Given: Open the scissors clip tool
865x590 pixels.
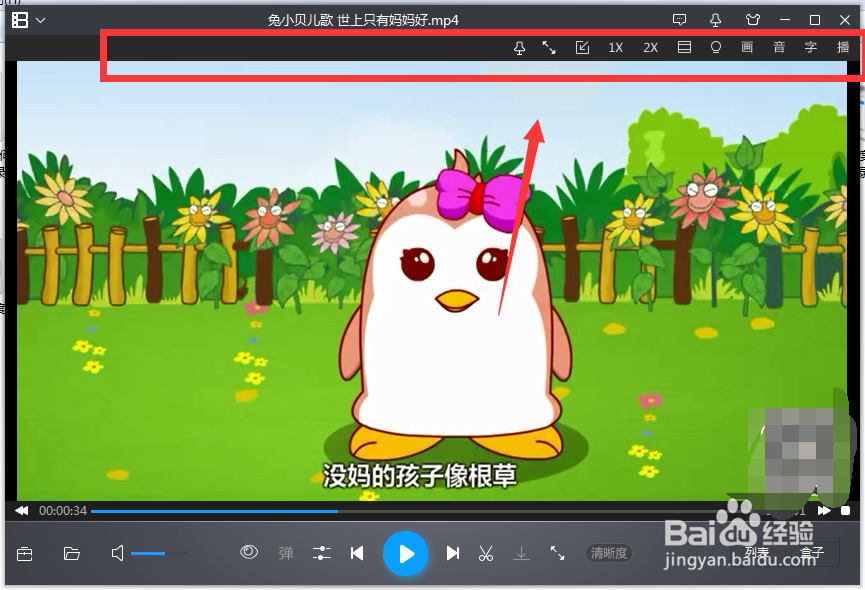Looking at the screenshot, I should point(485,554).
